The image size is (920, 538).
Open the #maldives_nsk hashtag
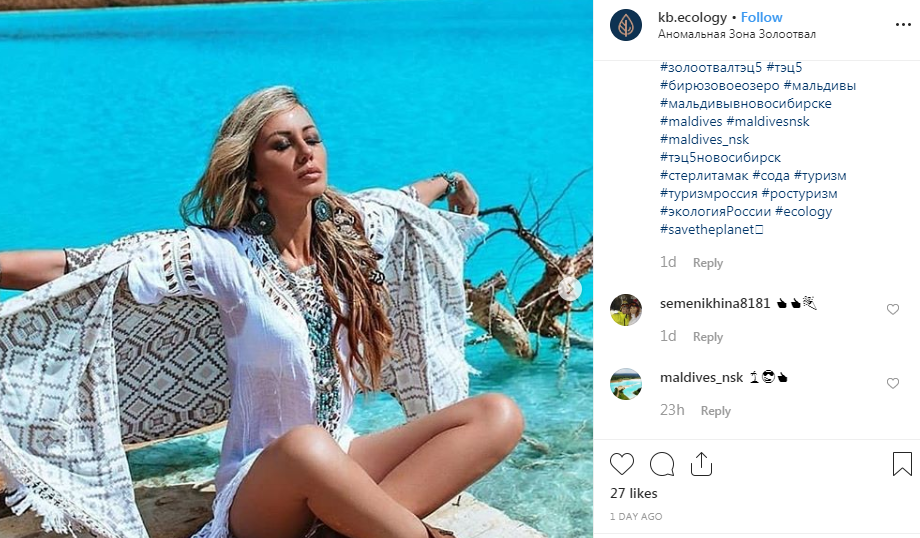point(704,140)
